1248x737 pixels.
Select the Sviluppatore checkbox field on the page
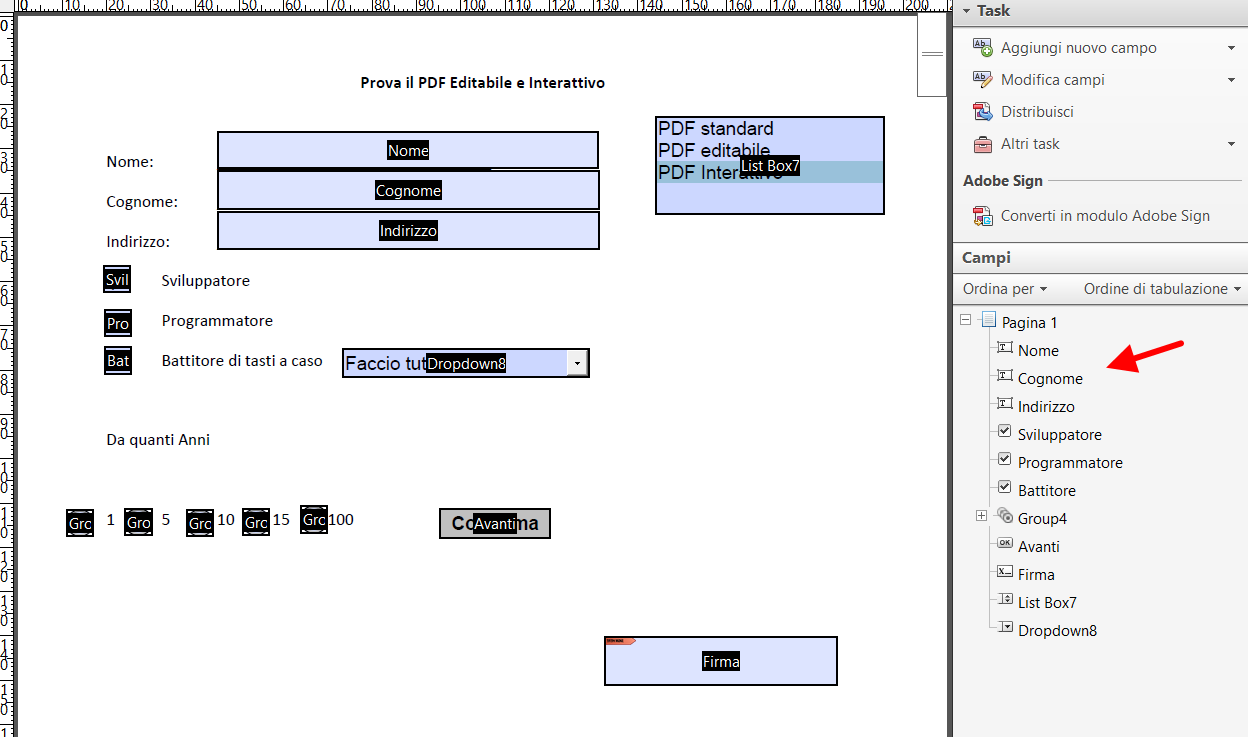click(117, 280)
